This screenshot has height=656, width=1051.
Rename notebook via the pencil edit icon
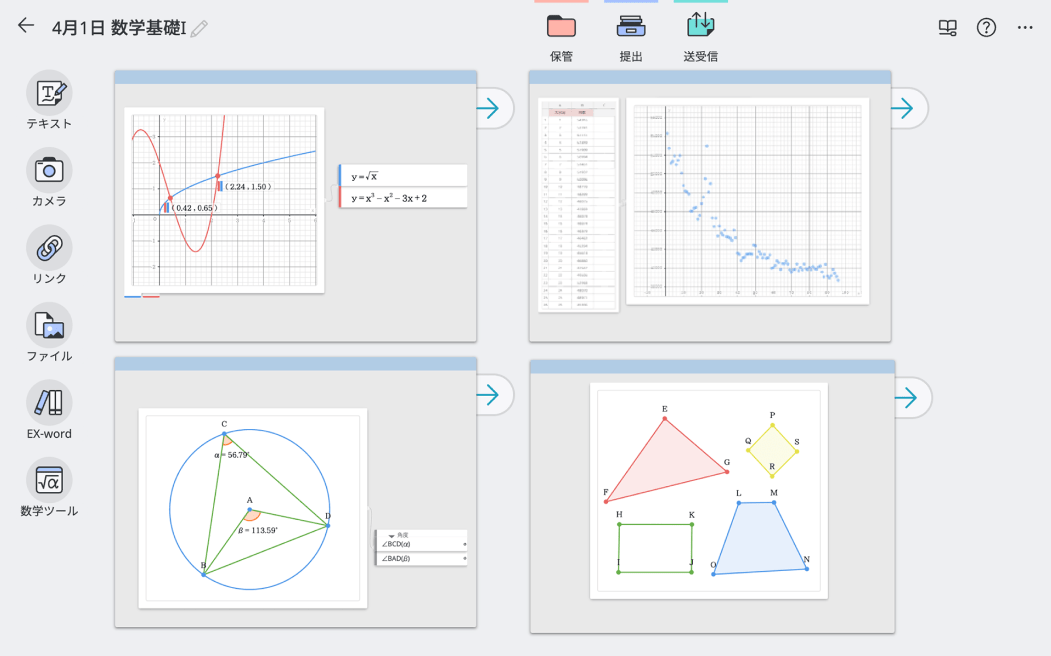pyautogui.click(x=197, y=29)
